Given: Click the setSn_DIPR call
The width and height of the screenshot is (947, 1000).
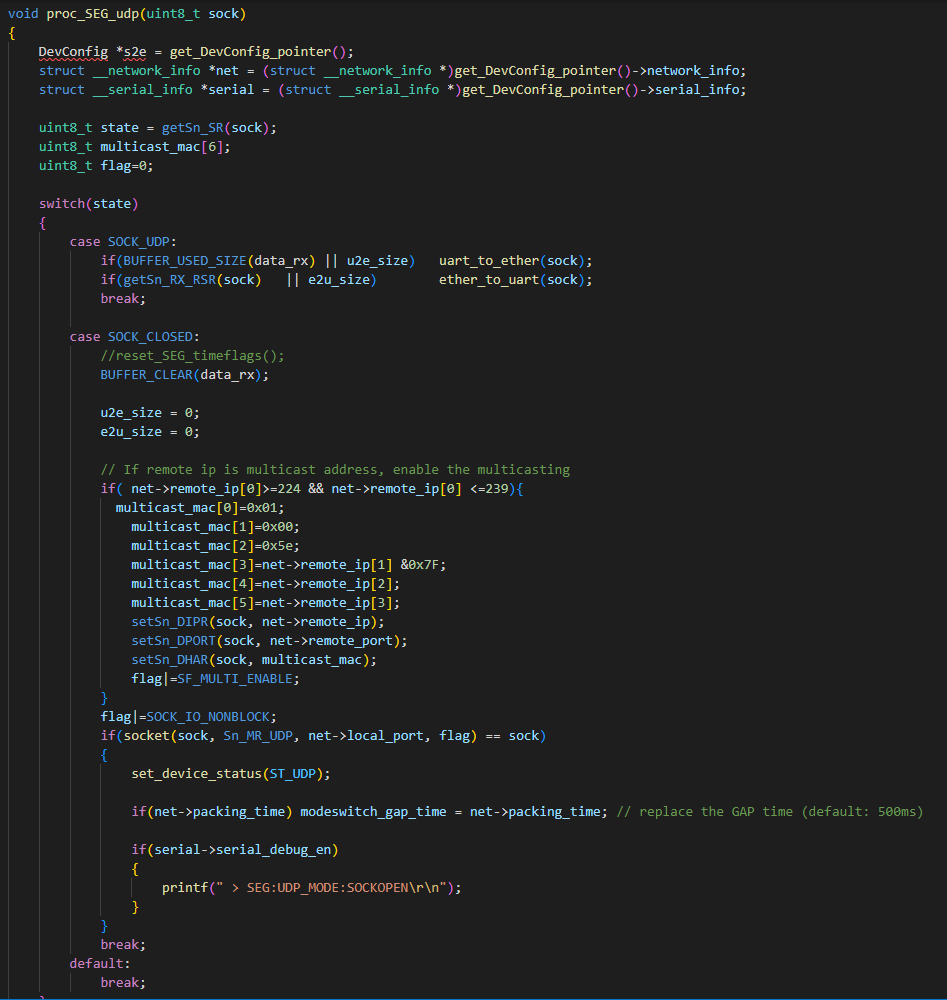Looking at the screenshot, I should coord(258,622).
